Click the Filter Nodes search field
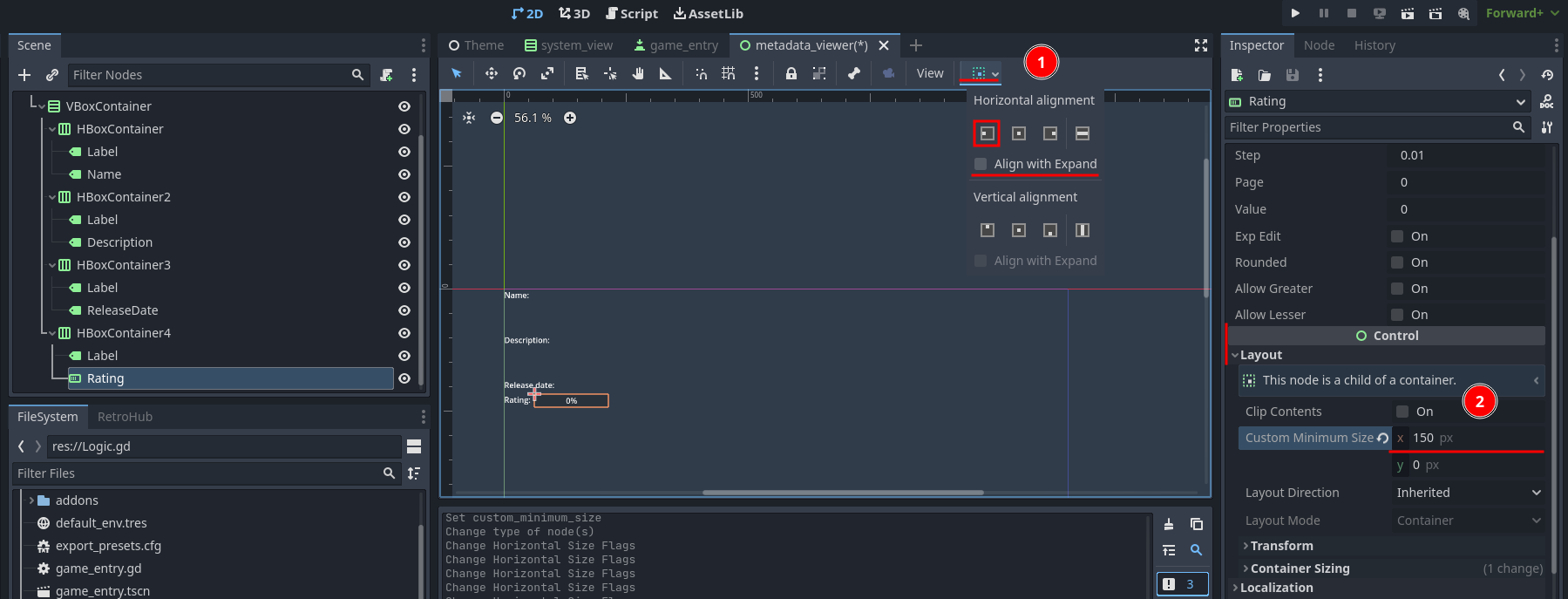The image size is (1568, 599). pos(218,75)
